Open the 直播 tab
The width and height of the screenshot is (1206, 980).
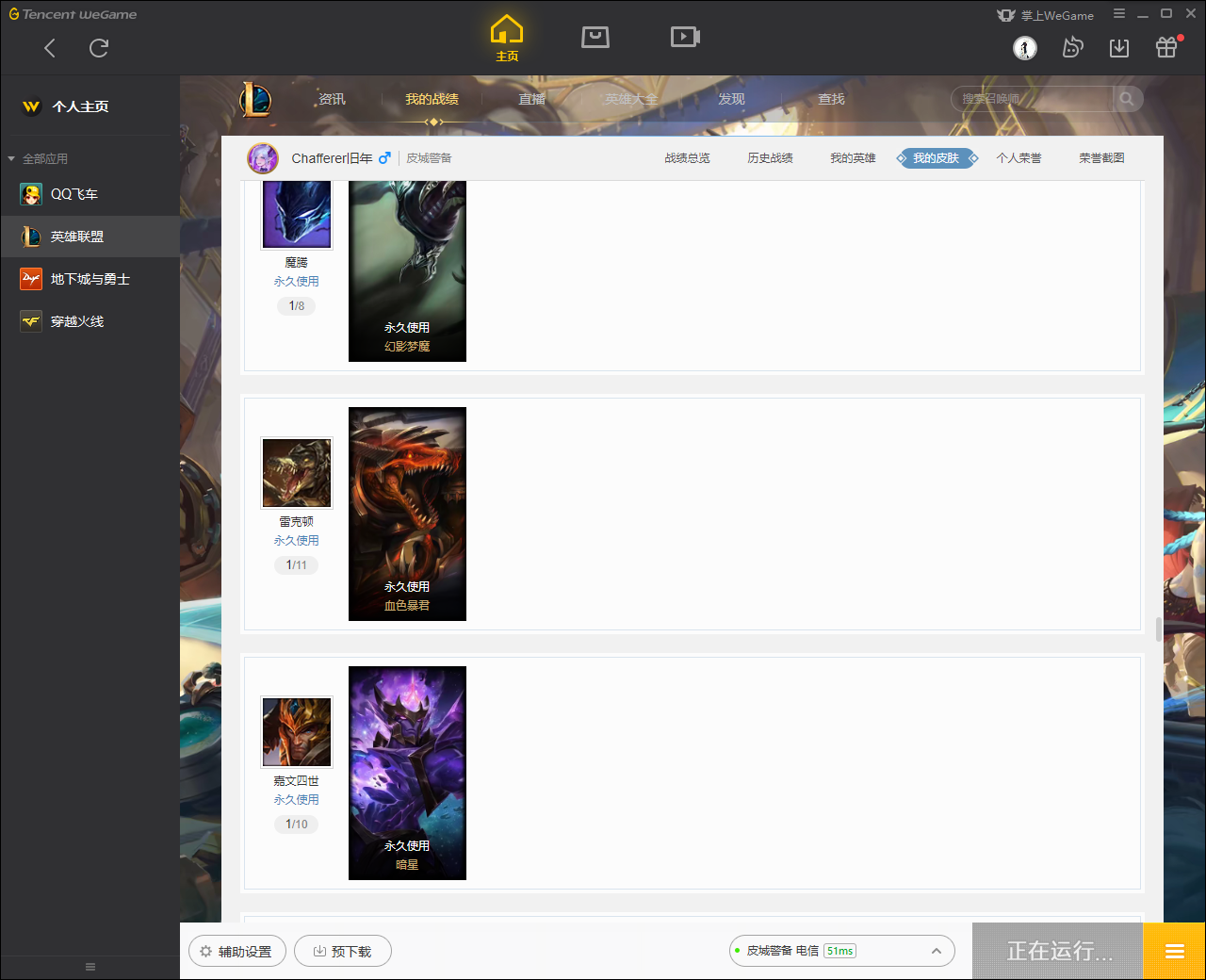(531, 99)
